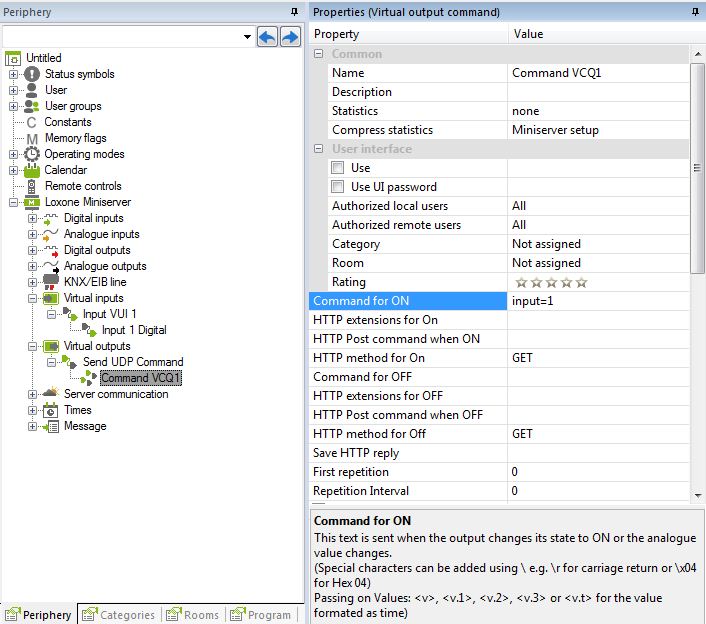Collapse the Send UDP Command node
This screenshot has height=624, width=706.
coord(51,362)
